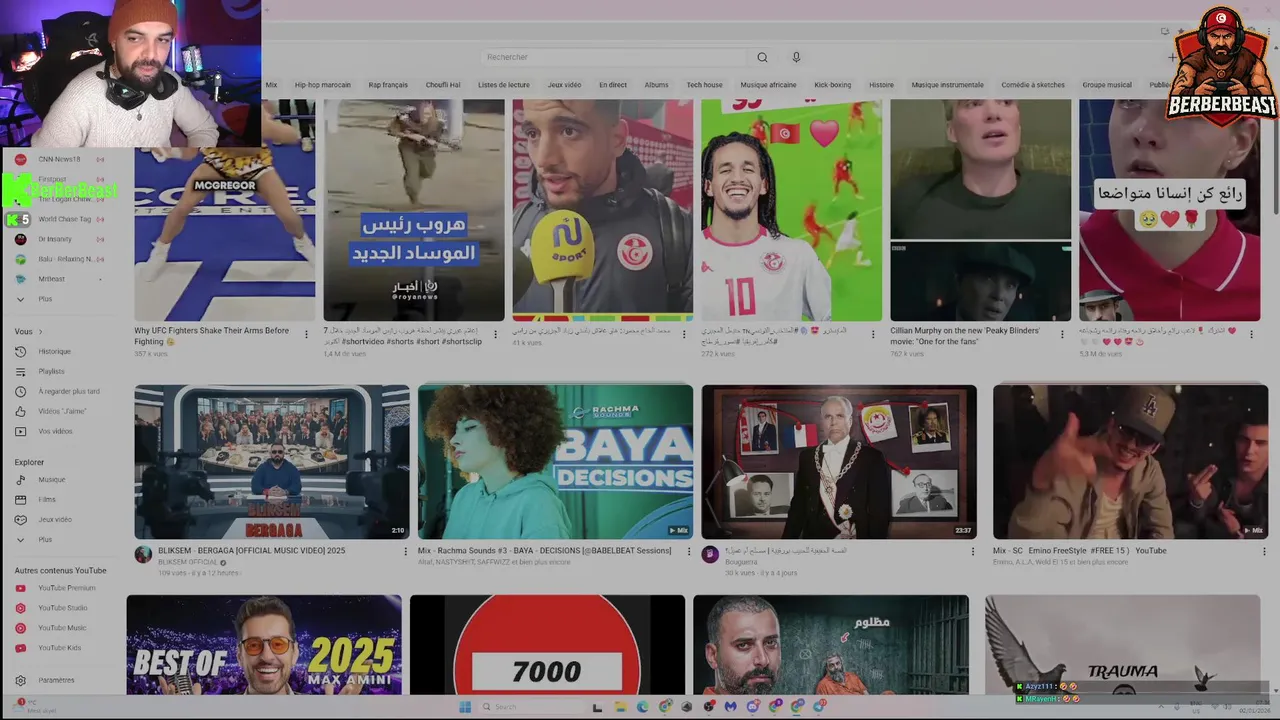This screenshot has width=1280, height=720.
Task: Open title "Why UFC Fighters Shake Their Arms"
Action: [x=212, y=335]
